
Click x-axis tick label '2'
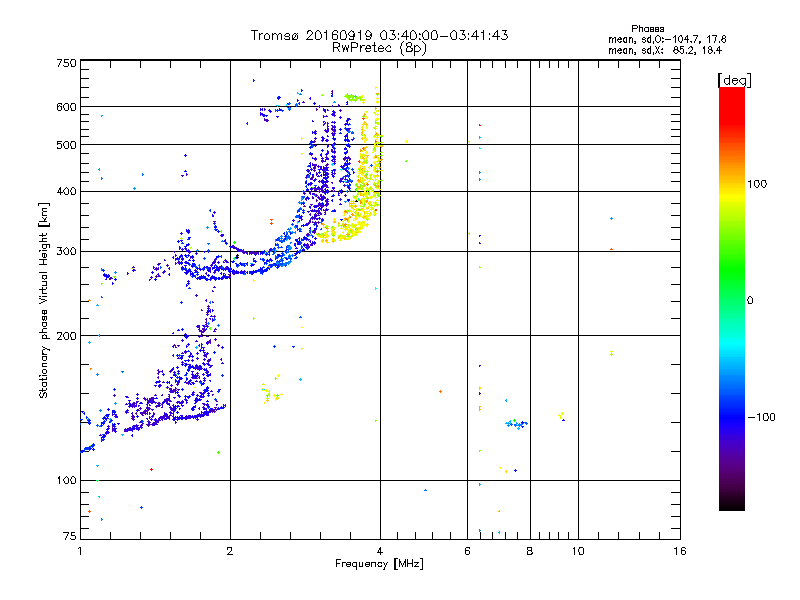tap(230, 551)
